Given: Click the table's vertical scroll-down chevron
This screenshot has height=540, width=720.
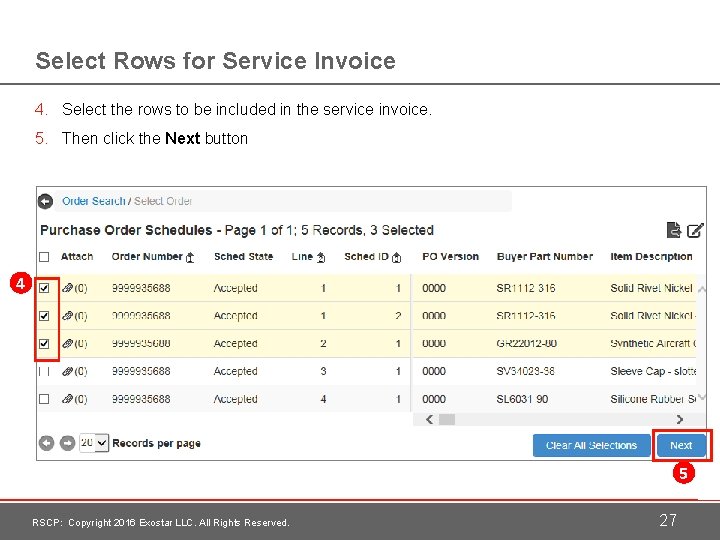Looking at the screenshot, I should click(x=702, y=397).
